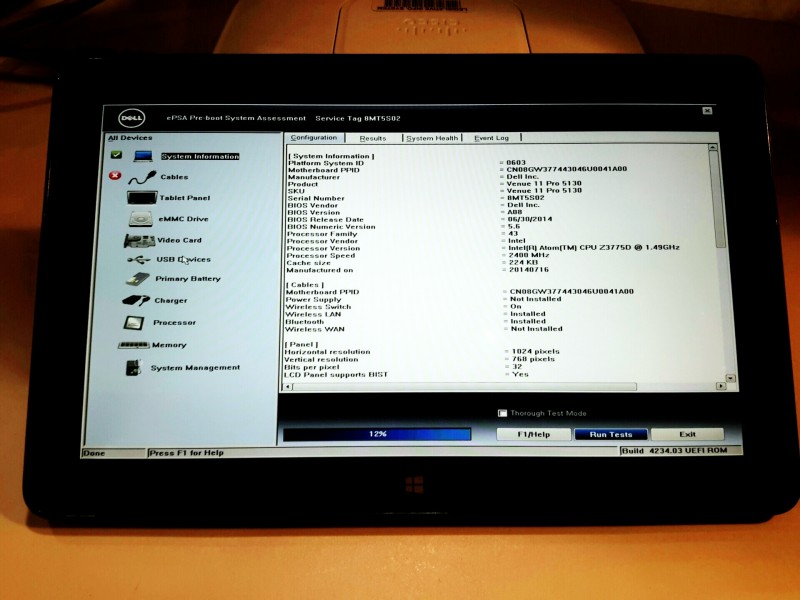Enable Thorough Test Mode checkbox
This screenshot has height=600, width=800.
502,413
